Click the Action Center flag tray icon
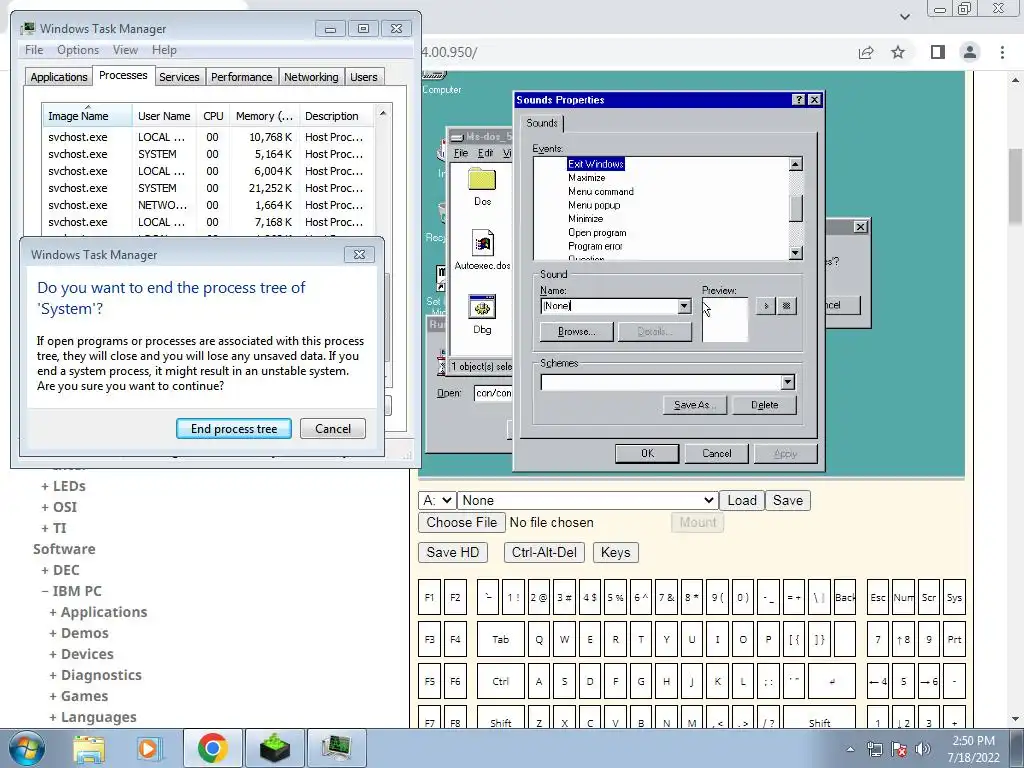 pos(899,749)
